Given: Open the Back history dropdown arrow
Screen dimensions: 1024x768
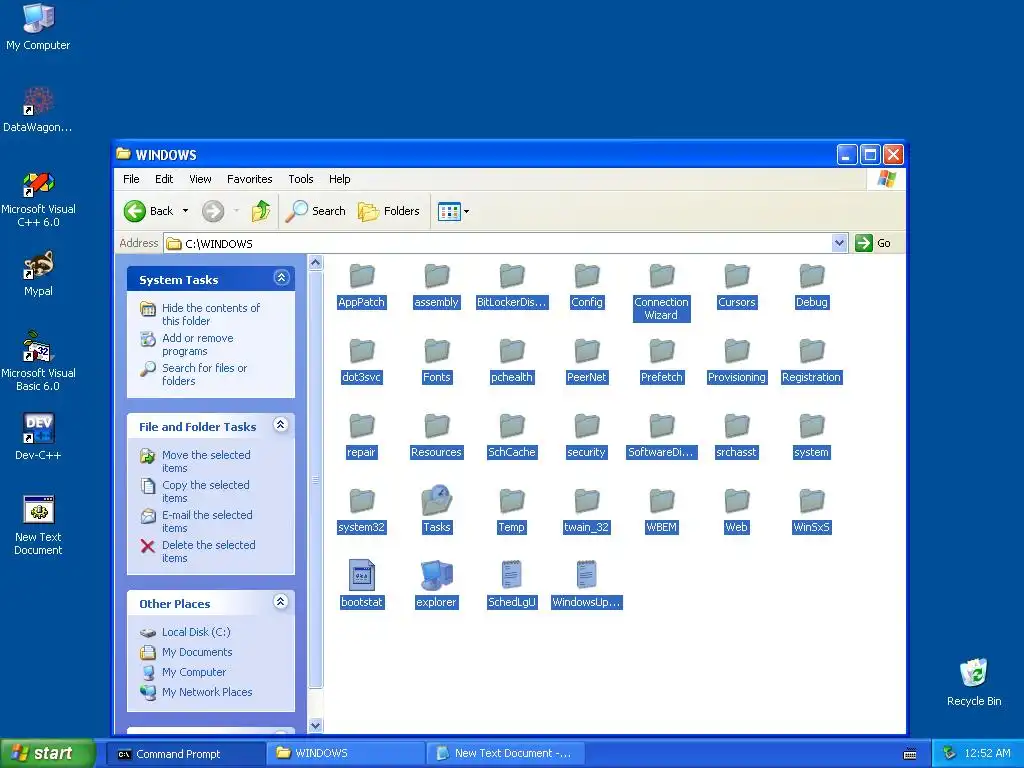Looking at the screenshot, I should coord(185,211).
